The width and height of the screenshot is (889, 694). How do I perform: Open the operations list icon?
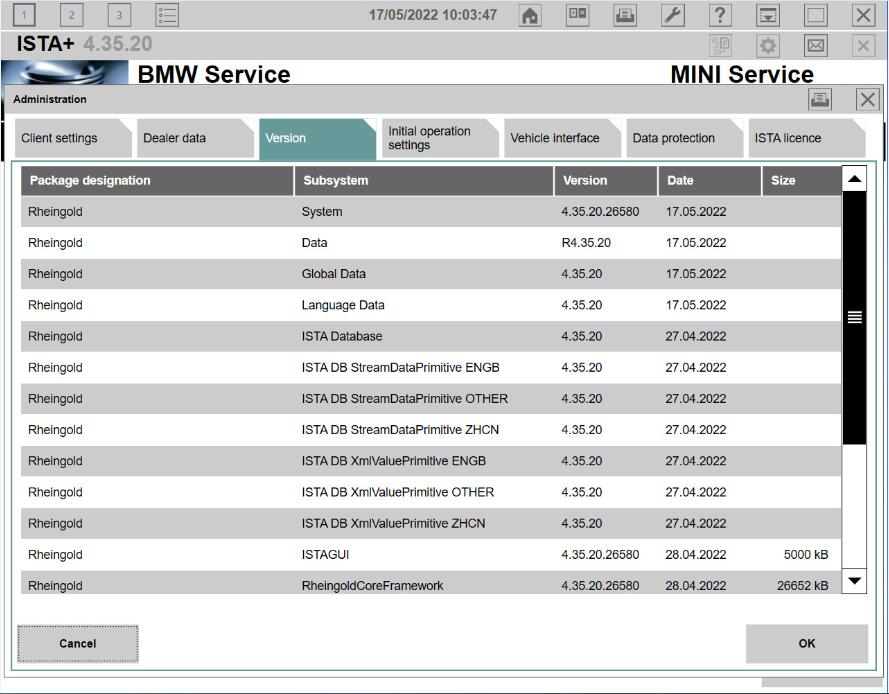(x=167, y=15)
